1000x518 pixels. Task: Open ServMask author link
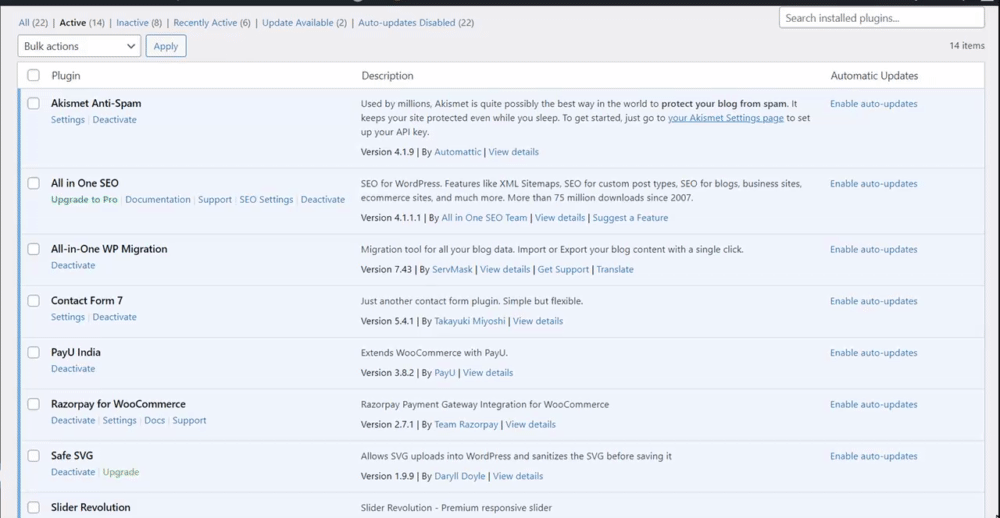tap(452, 269)
